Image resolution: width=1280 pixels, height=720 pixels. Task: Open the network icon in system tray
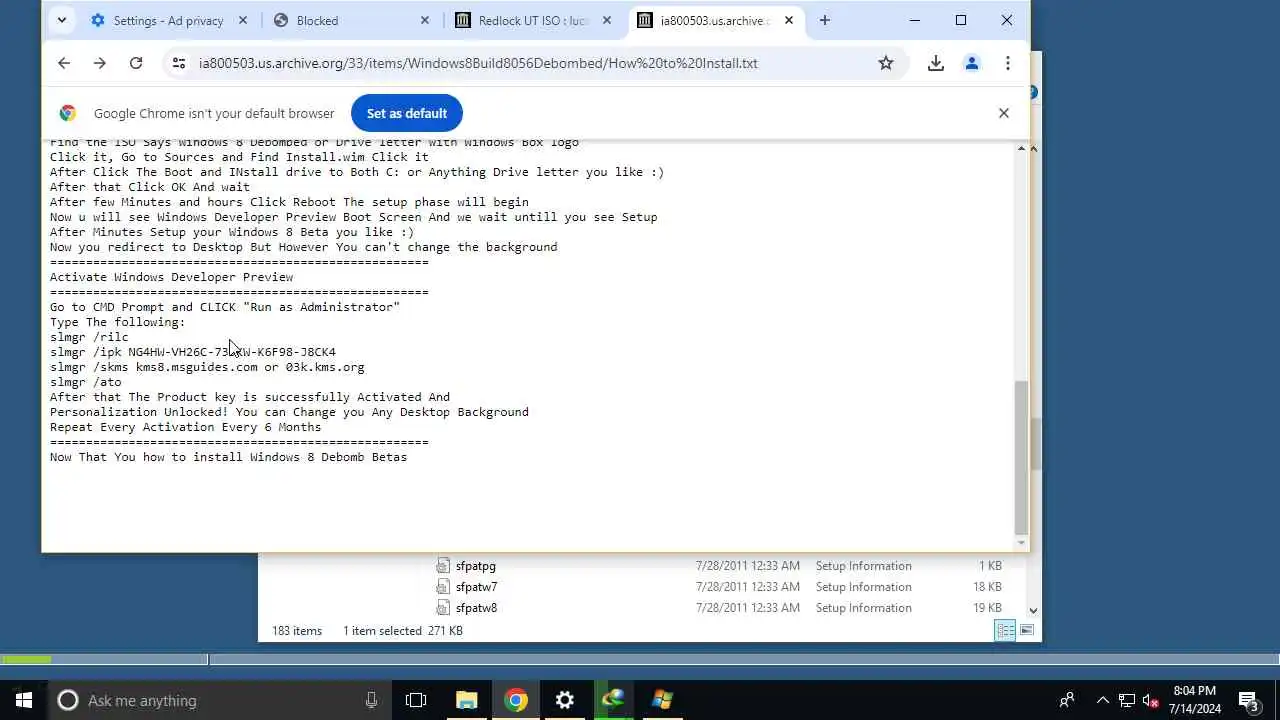pos(1126,700)
